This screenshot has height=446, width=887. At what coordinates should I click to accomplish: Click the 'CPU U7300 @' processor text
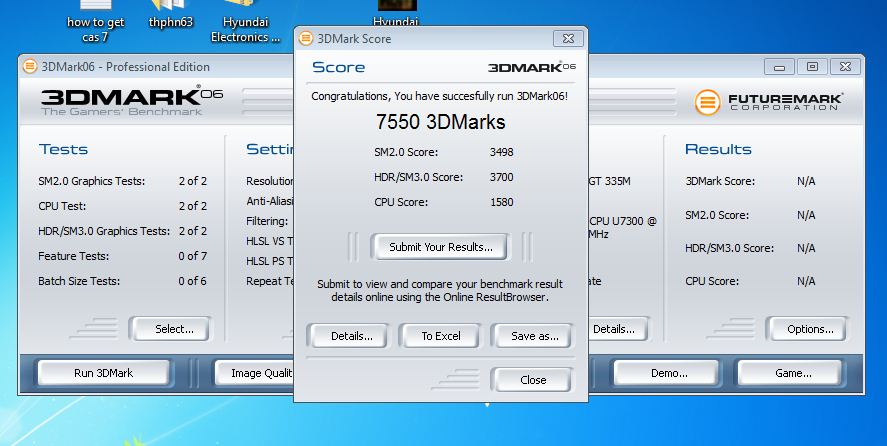[x=623, y=221]
